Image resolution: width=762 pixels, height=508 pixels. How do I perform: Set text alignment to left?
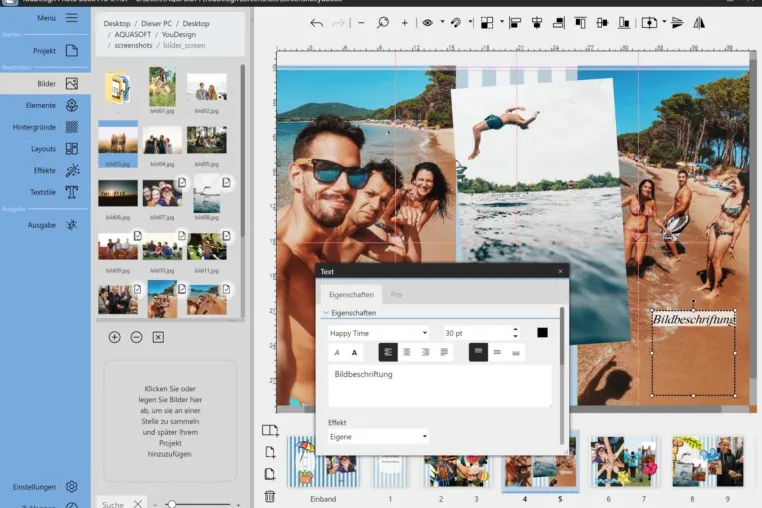pos(388,352)
